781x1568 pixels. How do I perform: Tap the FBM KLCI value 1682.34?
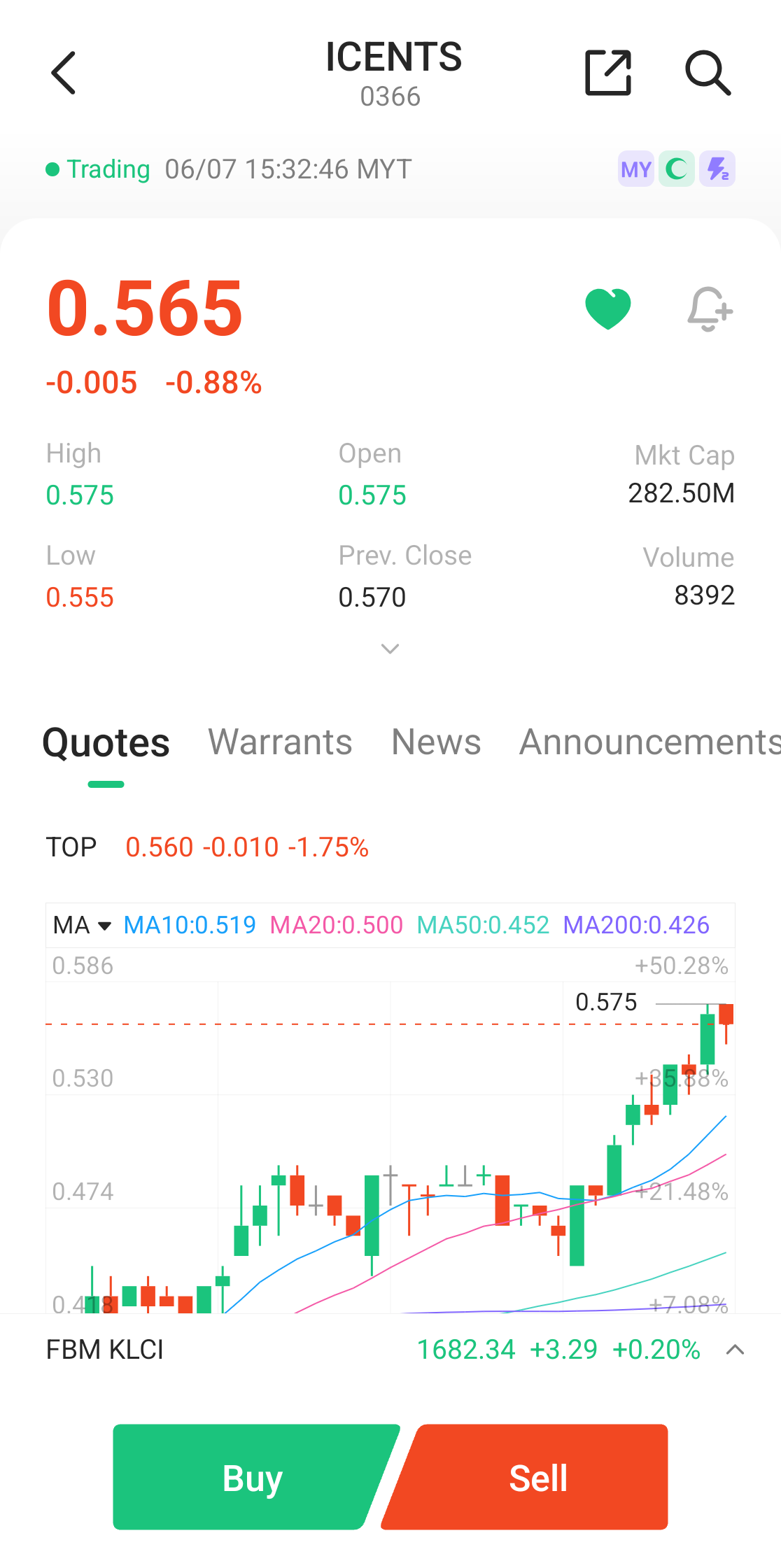point(466,1350)
